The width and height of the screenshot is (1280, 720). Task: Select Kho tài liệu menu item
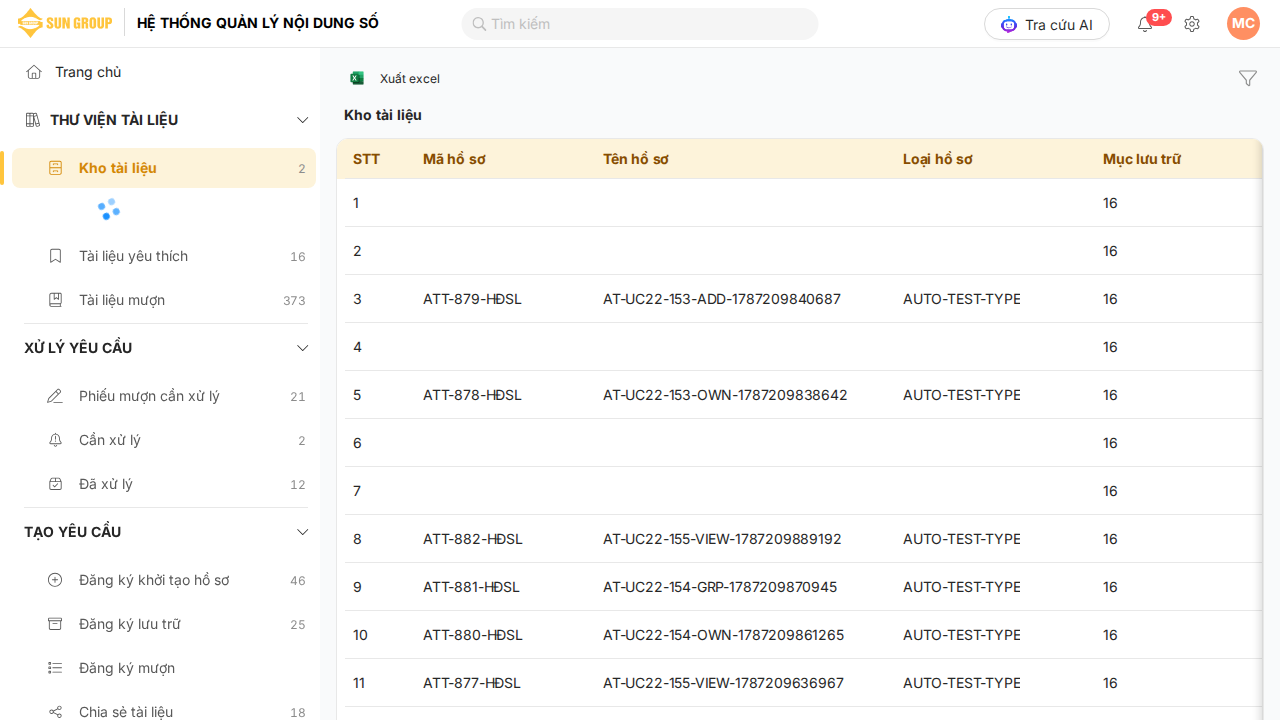[164, 168]
